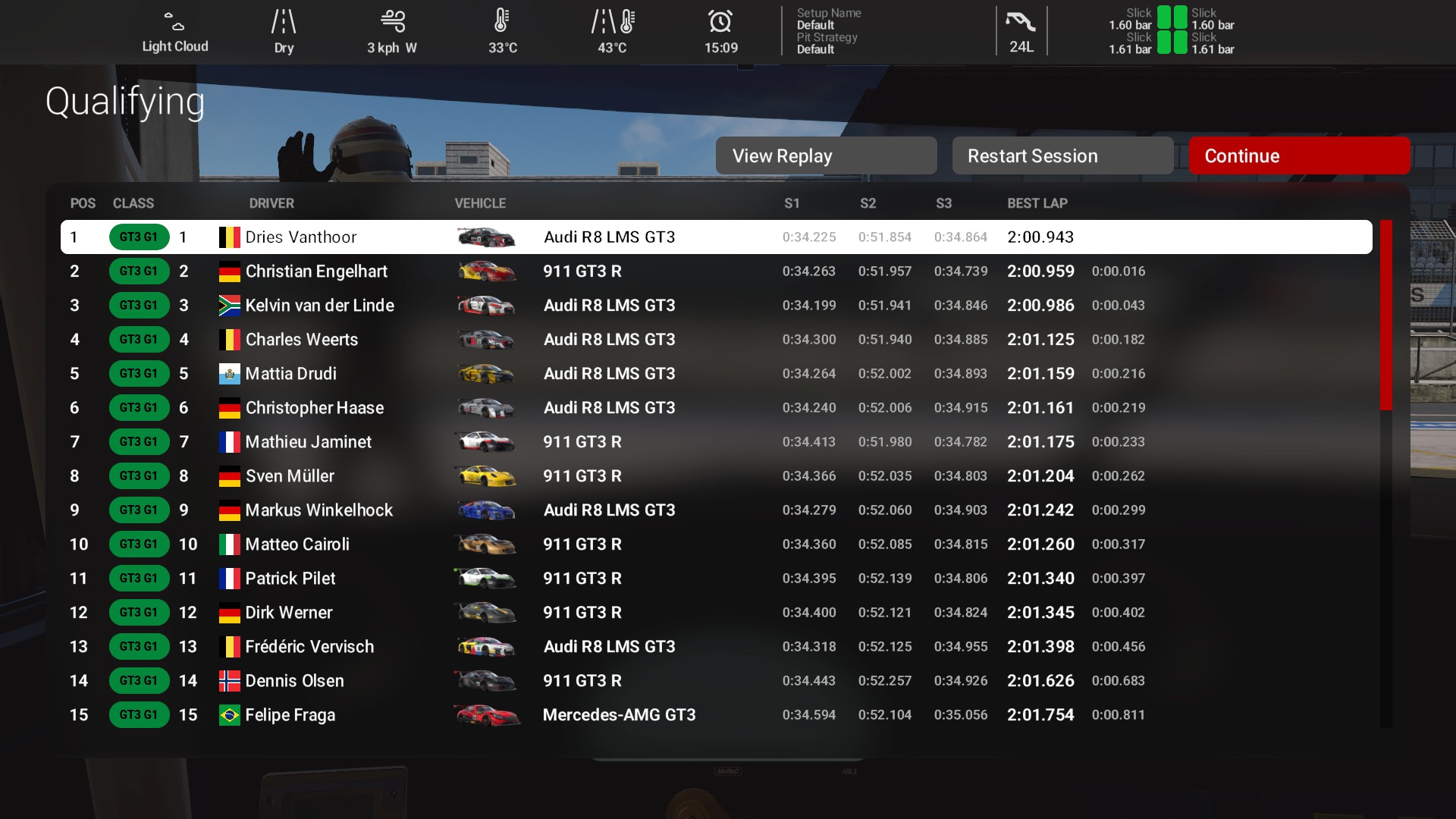Click Felipe Fraga's red Mercedes thumbnail
Screen dimensions: 1456x819
(488, 714)
